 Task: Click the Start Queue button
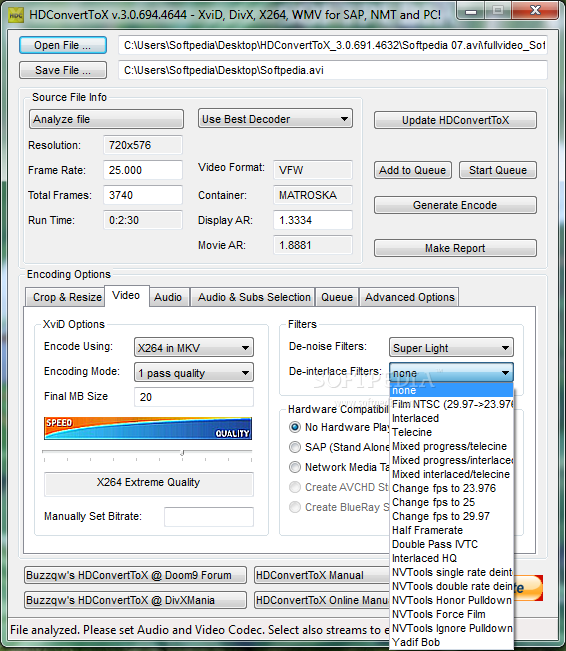click(x=498, y=170)
